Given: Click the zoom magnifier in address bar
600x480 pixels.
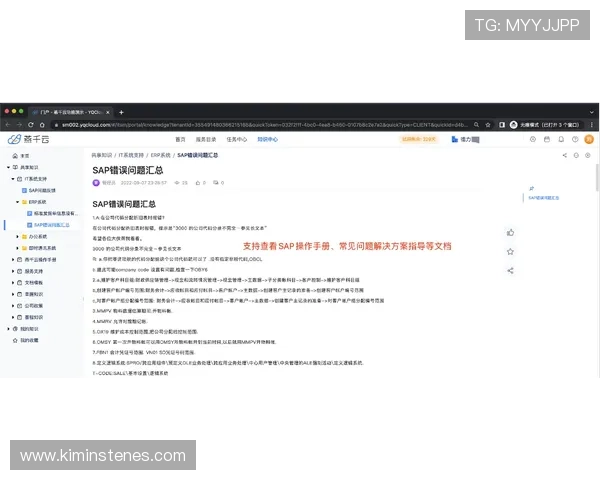Looking at the screenshot, I should pyautogui.click(x=476, y=125).
